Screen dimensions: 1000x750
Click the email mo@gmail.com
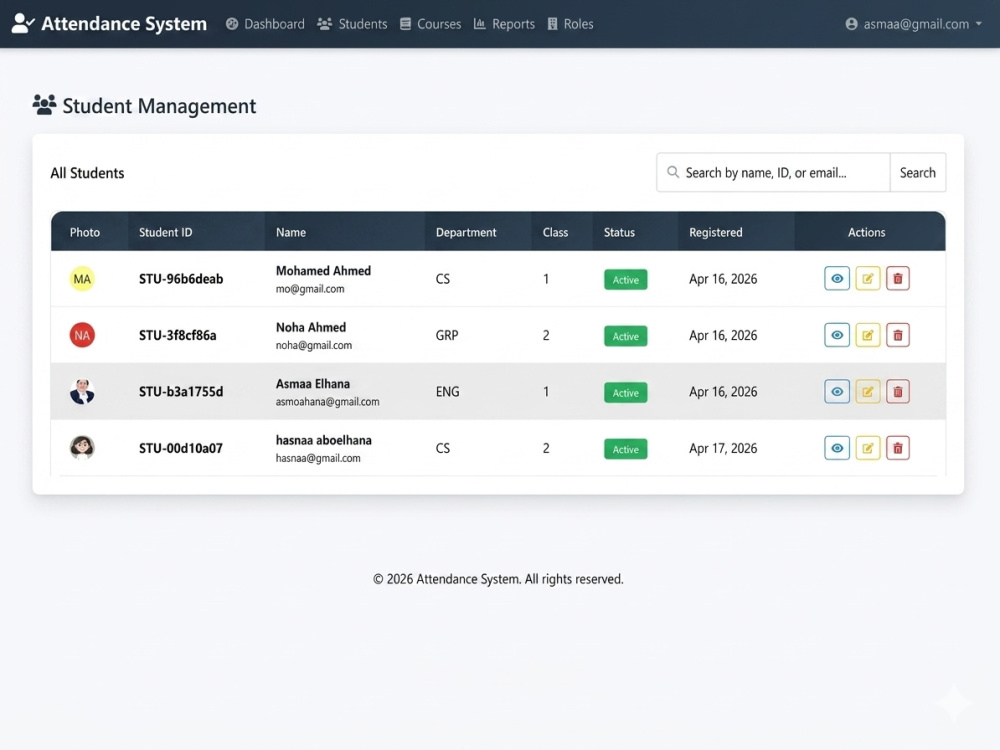[x=310, y=289]
